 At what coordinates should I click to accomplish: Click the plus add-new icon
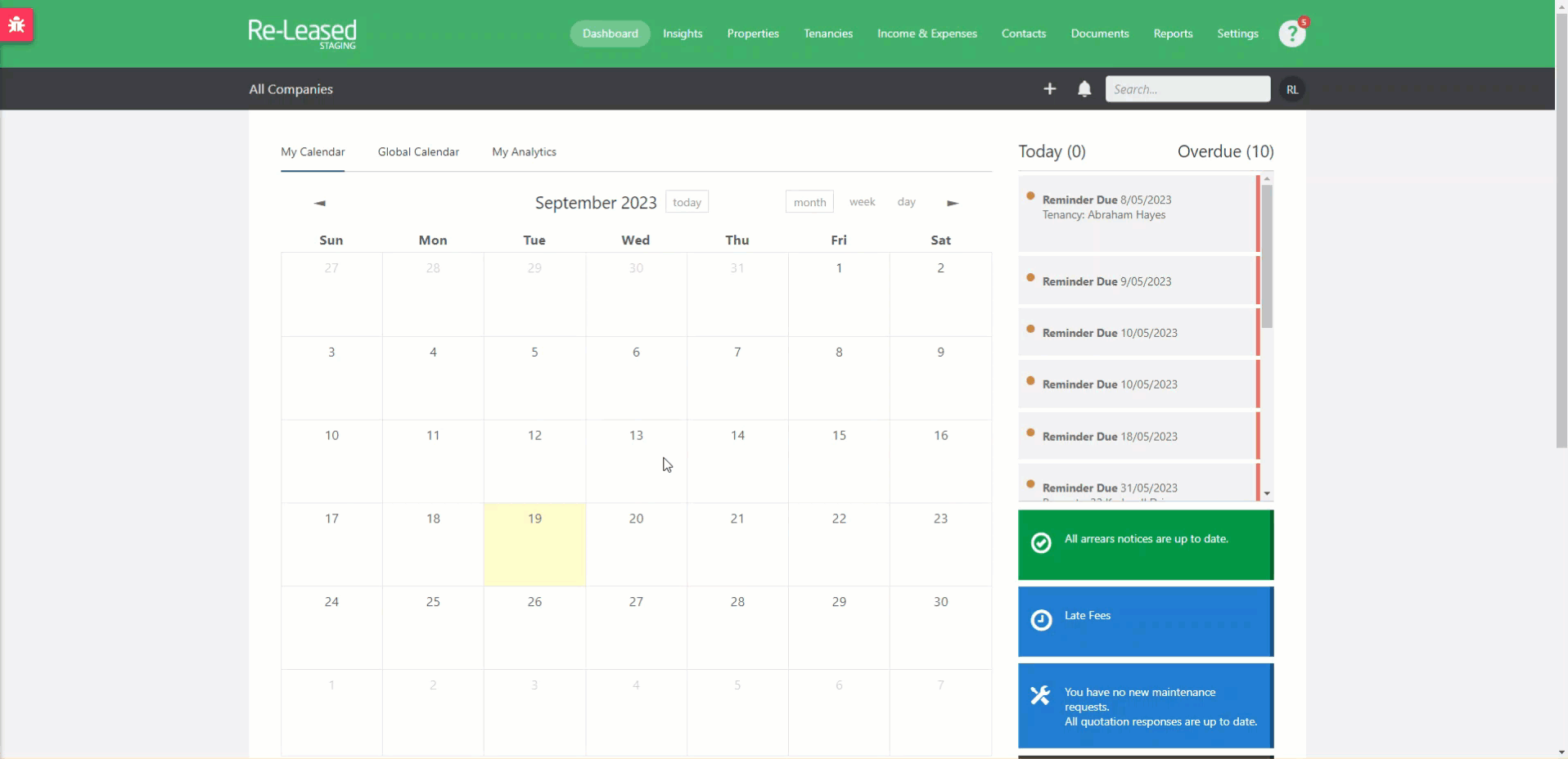[x=1050, y=88]
